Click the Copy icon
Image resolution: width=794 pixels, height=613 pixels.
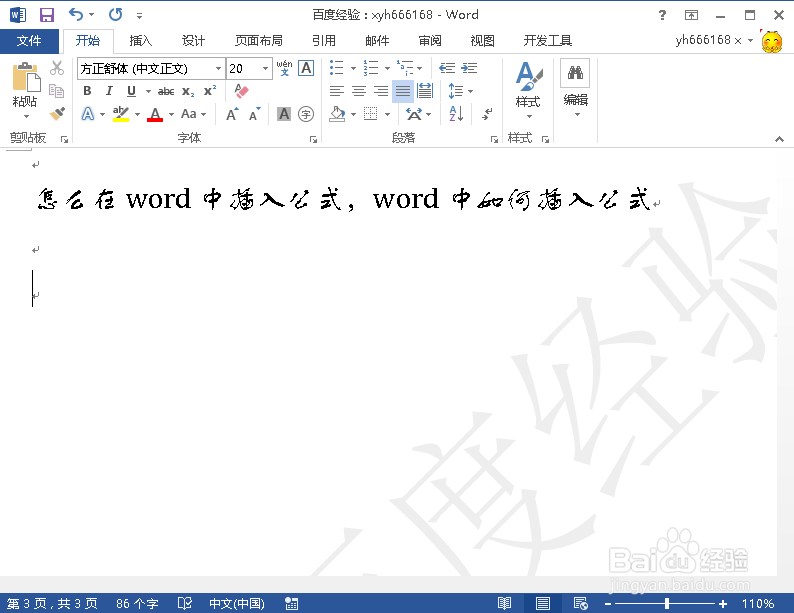56,91
